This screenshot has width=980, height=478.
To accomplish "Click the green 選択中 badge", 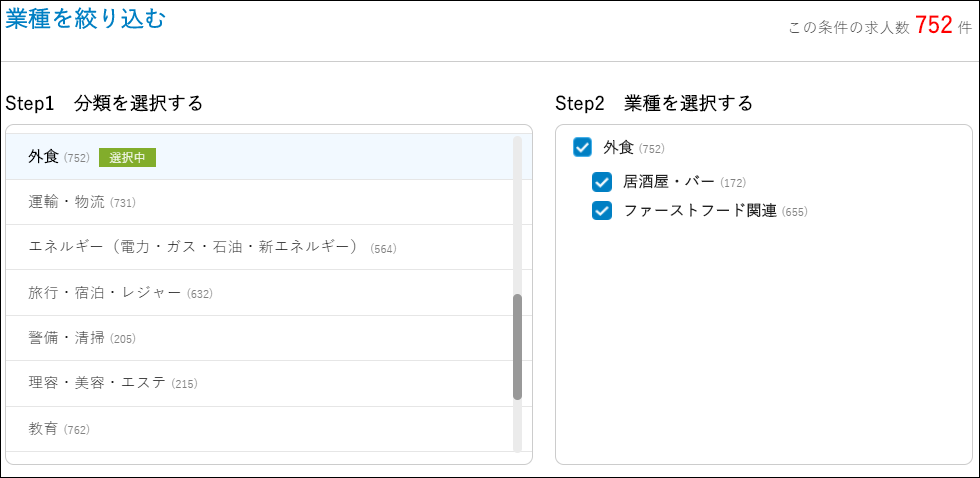I will tap(128, 157).
